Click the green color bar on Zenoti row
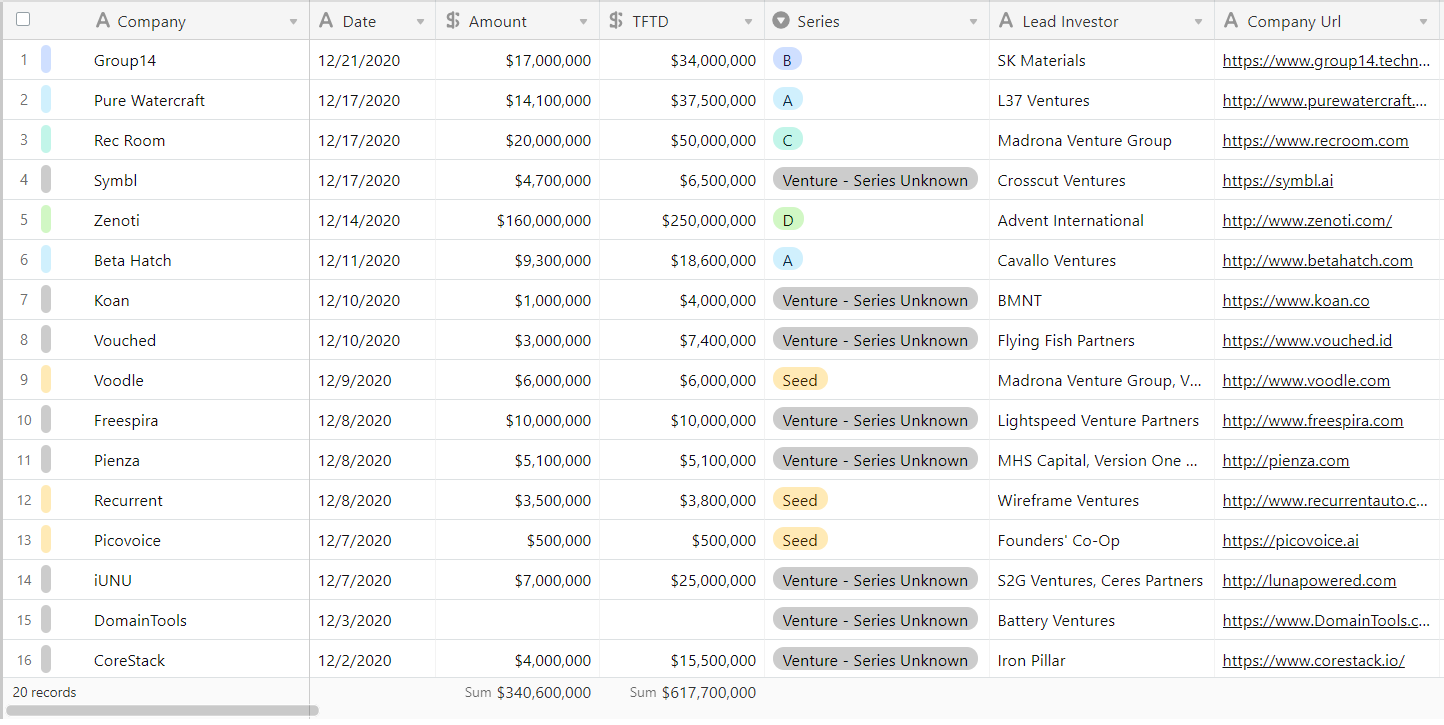The height and width of the screenshot is (725, 1444). [46, 220]
